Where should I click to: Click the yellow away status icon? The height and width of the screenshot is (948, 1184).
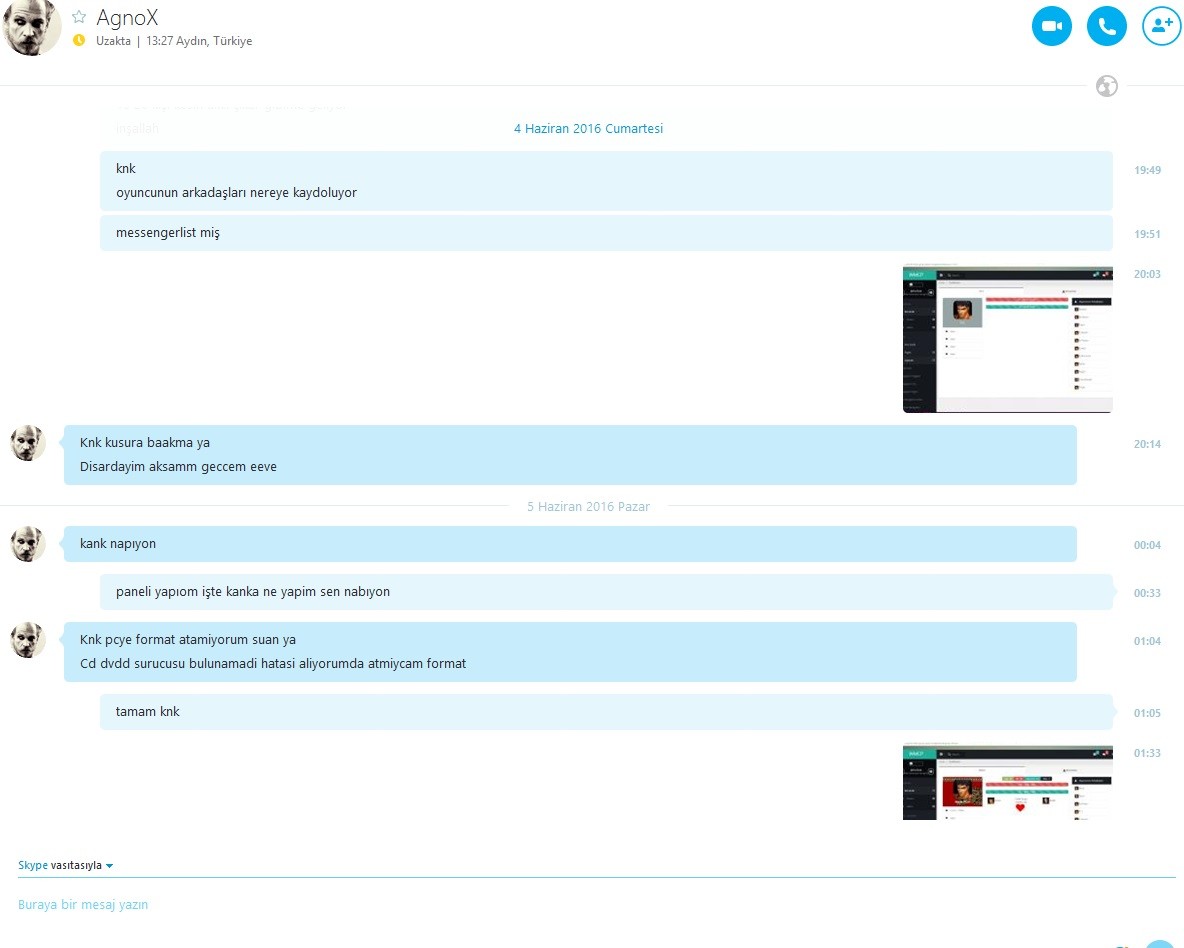pyautogui.click(x=79, y=40)
